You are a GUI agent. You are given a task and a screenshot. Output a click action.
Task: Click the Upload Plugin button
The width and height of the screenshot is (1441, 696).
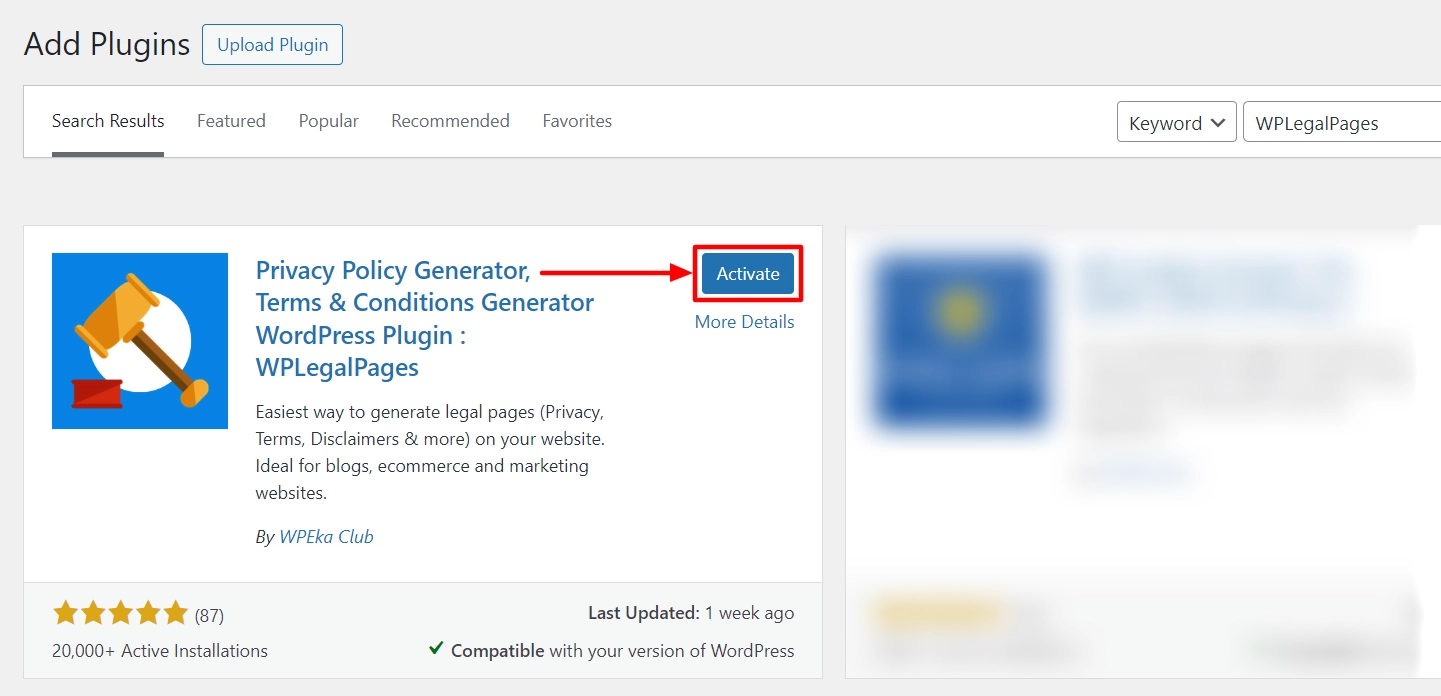point(272,44)
